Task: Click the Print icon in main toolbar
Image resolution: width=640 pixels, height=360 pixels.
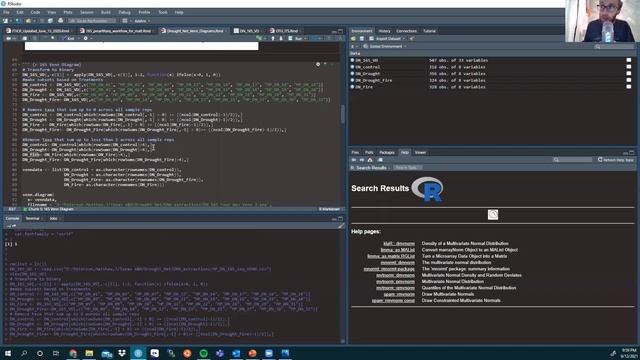Action: [x=61, y=21]
